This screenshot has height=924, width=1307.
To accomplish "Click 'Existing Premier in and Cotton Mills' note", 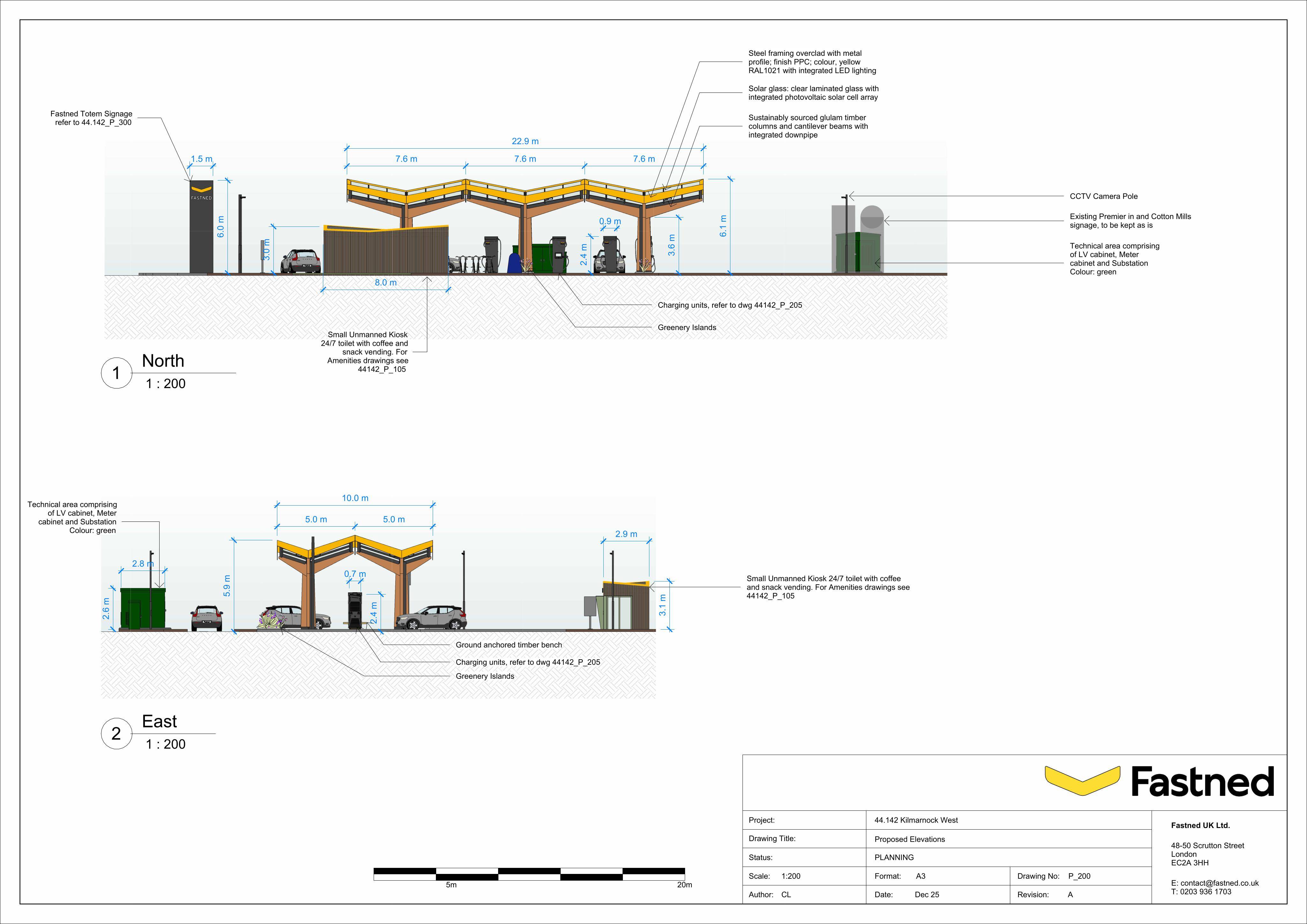I will pyautogui.click(x=1130, y=221).
